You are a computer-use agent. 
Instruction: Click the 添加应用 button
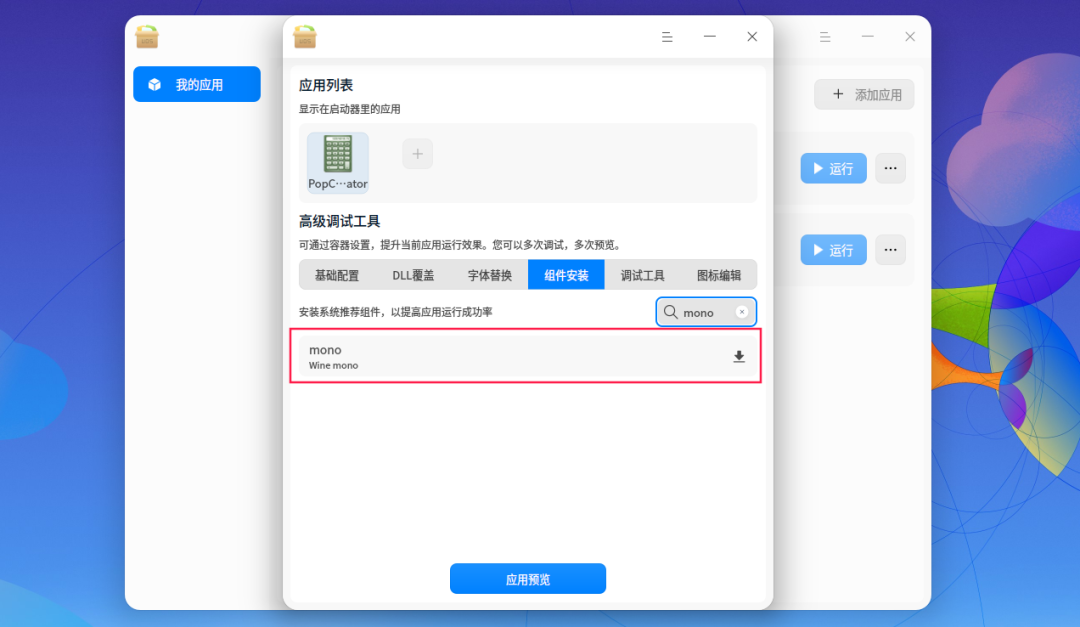coord(864,94)
